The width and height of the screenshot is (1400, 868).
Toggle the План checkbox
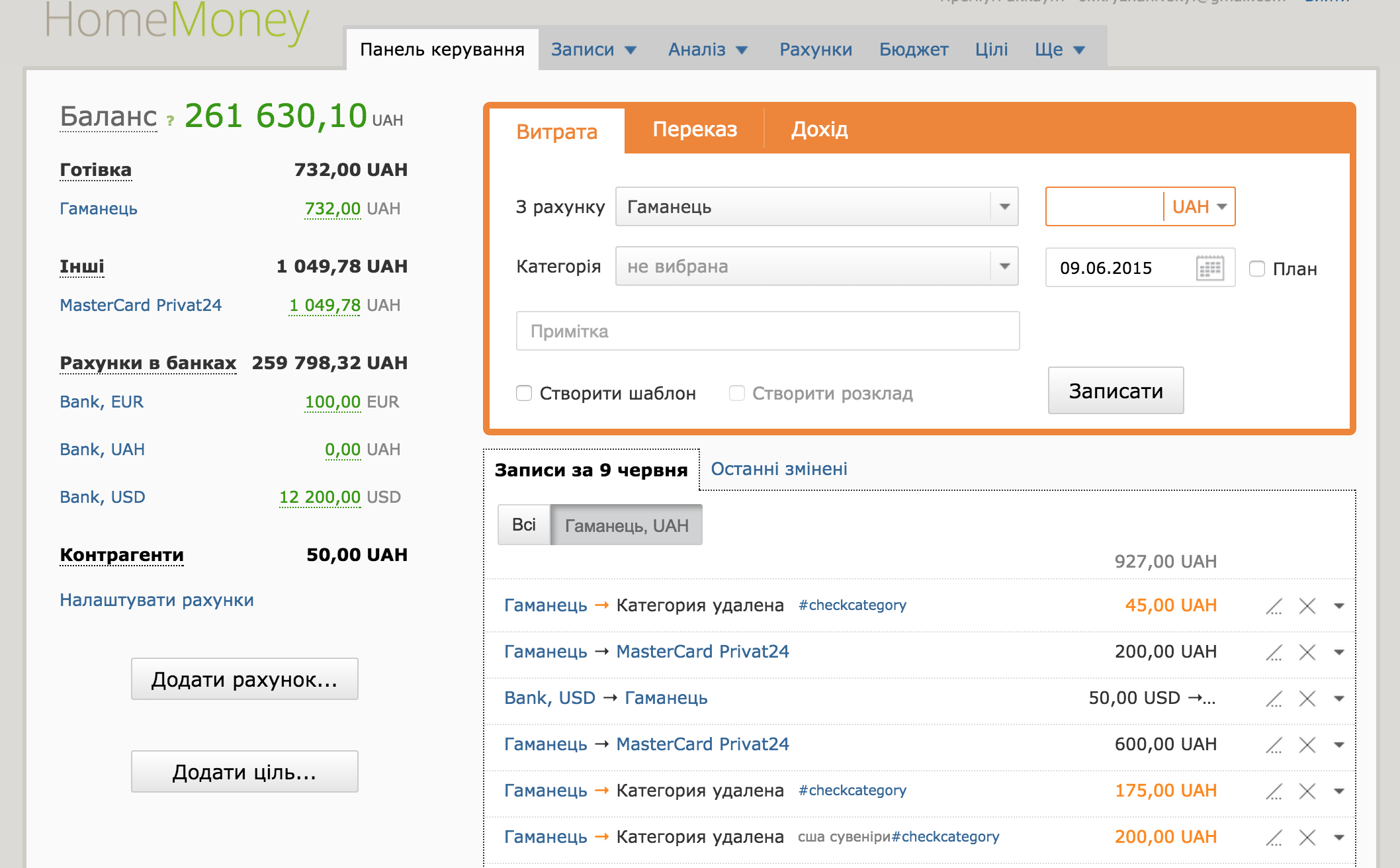1257,269
